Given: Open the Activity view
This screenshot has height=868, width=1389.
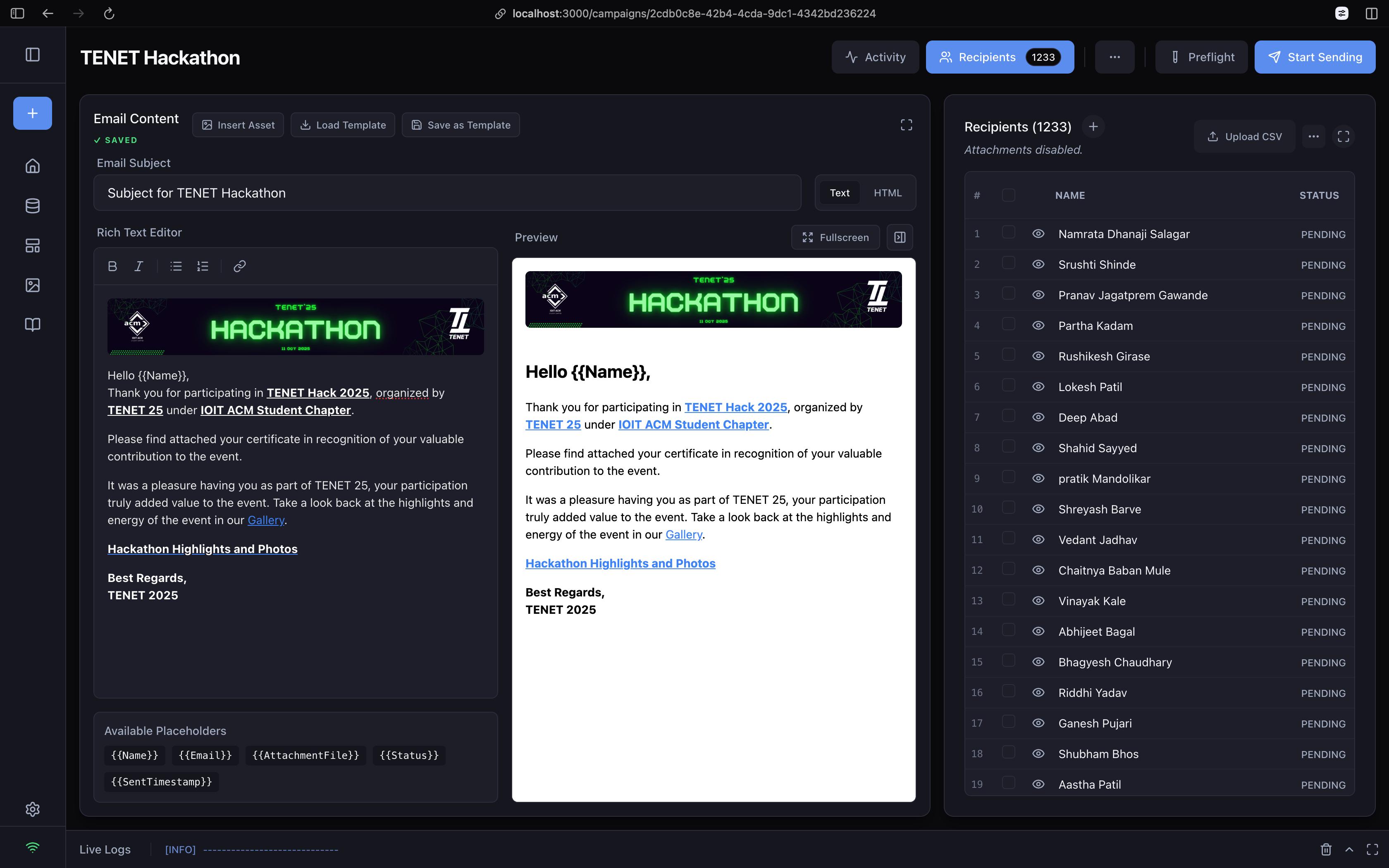Looking at the screenshot, I should click(x=875, y=57).
